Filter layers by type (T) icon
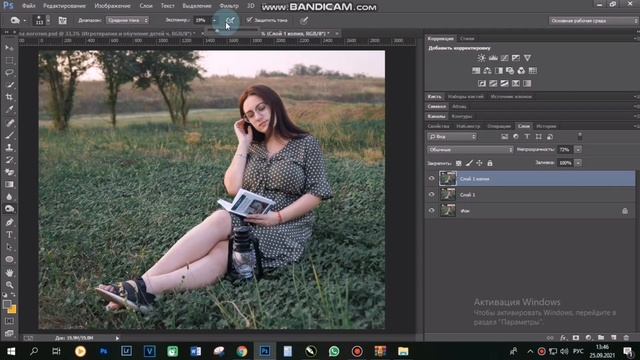Image resolution: width=640 pixels, height=360 pixels. tap(527, 137)
